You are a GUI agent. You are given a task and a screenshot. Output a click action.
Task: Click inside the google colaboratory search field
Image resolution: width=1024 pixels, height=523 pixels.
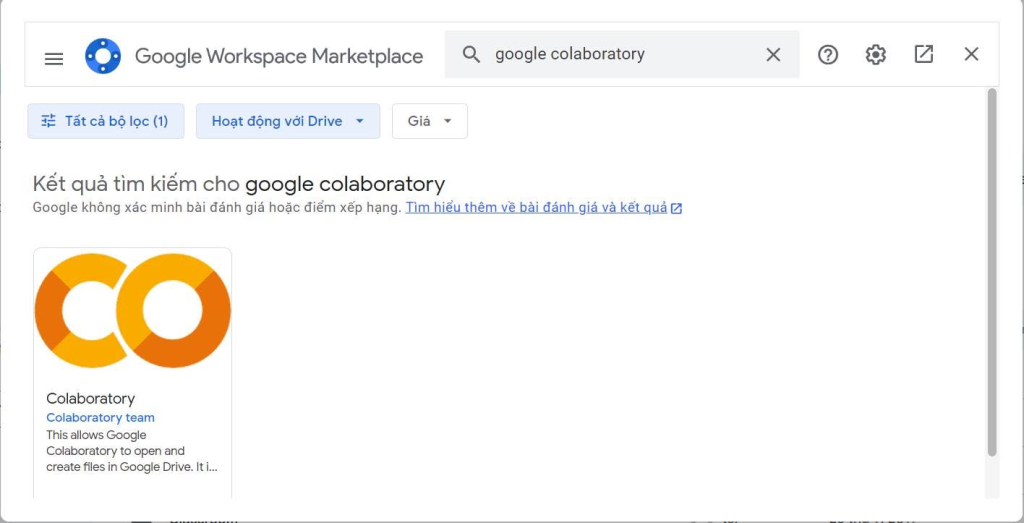coord(620,54)
